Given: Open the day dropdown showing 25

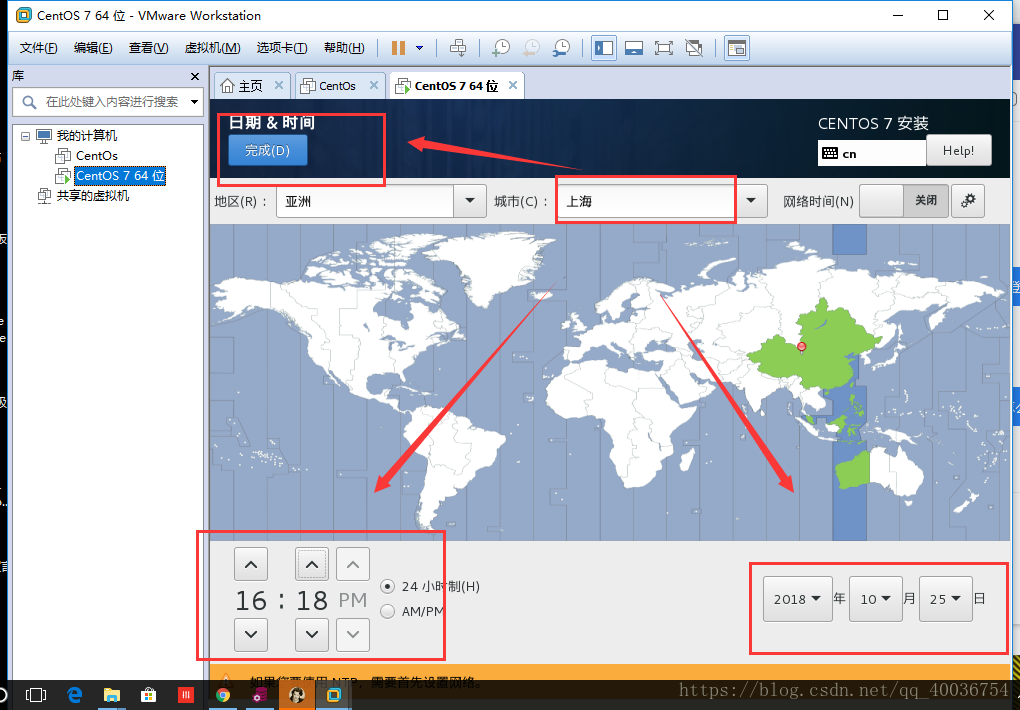Looking at the screenshot, I should tap(946, 599).
